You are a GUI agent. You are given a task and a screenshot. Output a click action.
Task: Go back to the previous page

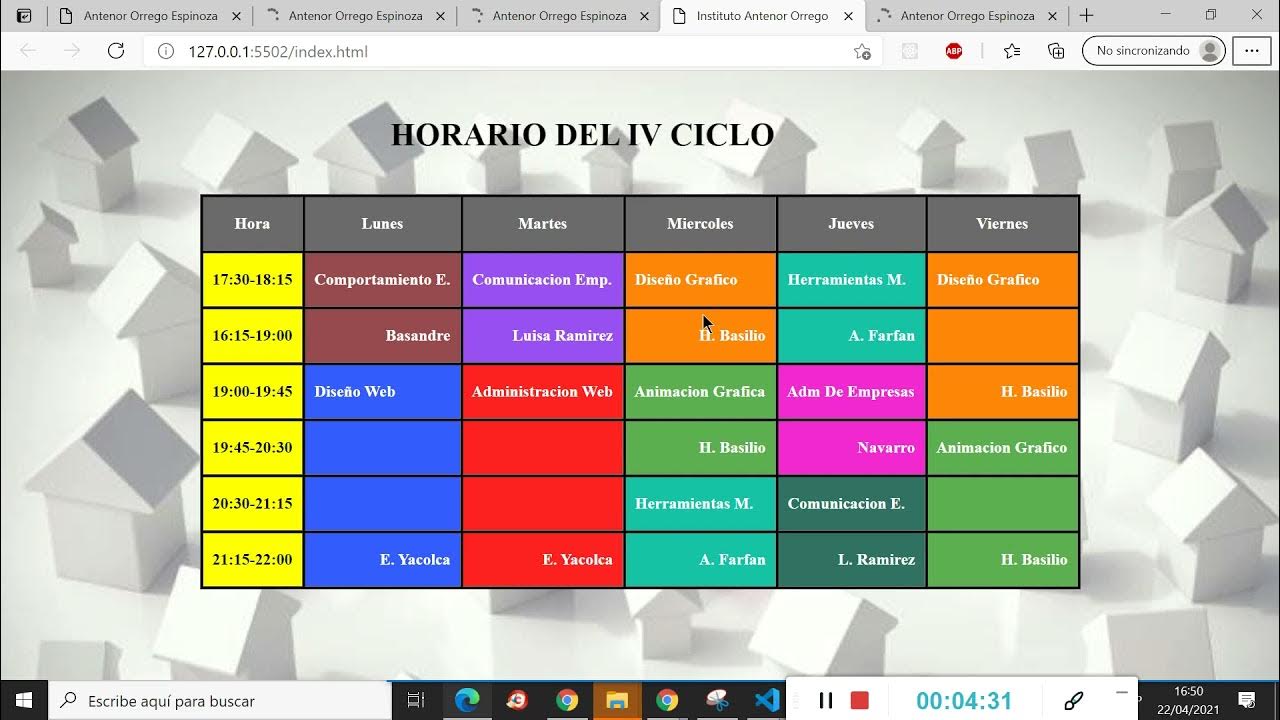point(28,51)
